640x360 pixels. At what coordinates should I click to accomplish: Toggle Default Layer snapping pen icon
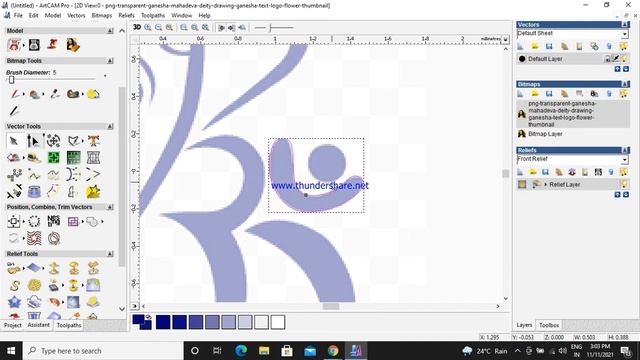pyautogui.click(x=616, y=59)
